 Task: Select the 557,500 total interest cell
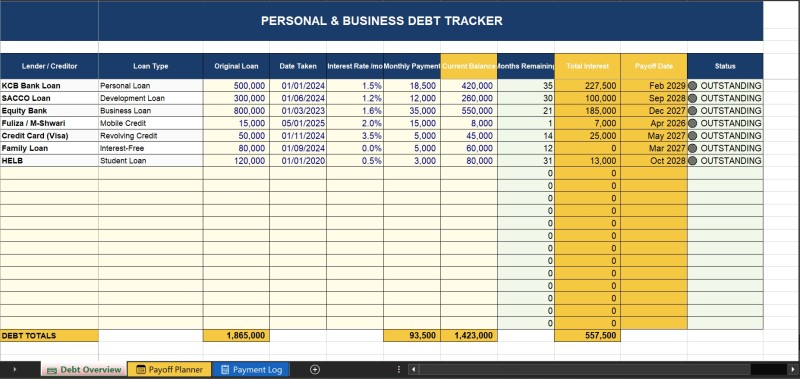coord(587,336)
